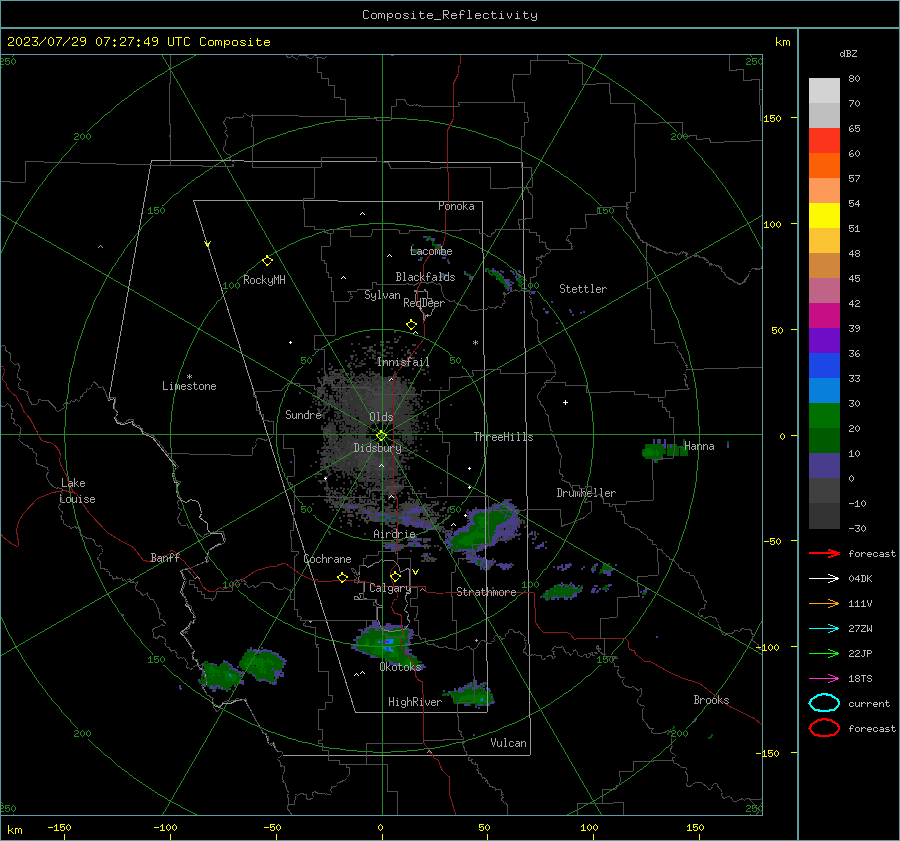The width and height of the screenshot is (900, 841).
Task: Click the Sundre town label
Action: coord(303,415)
